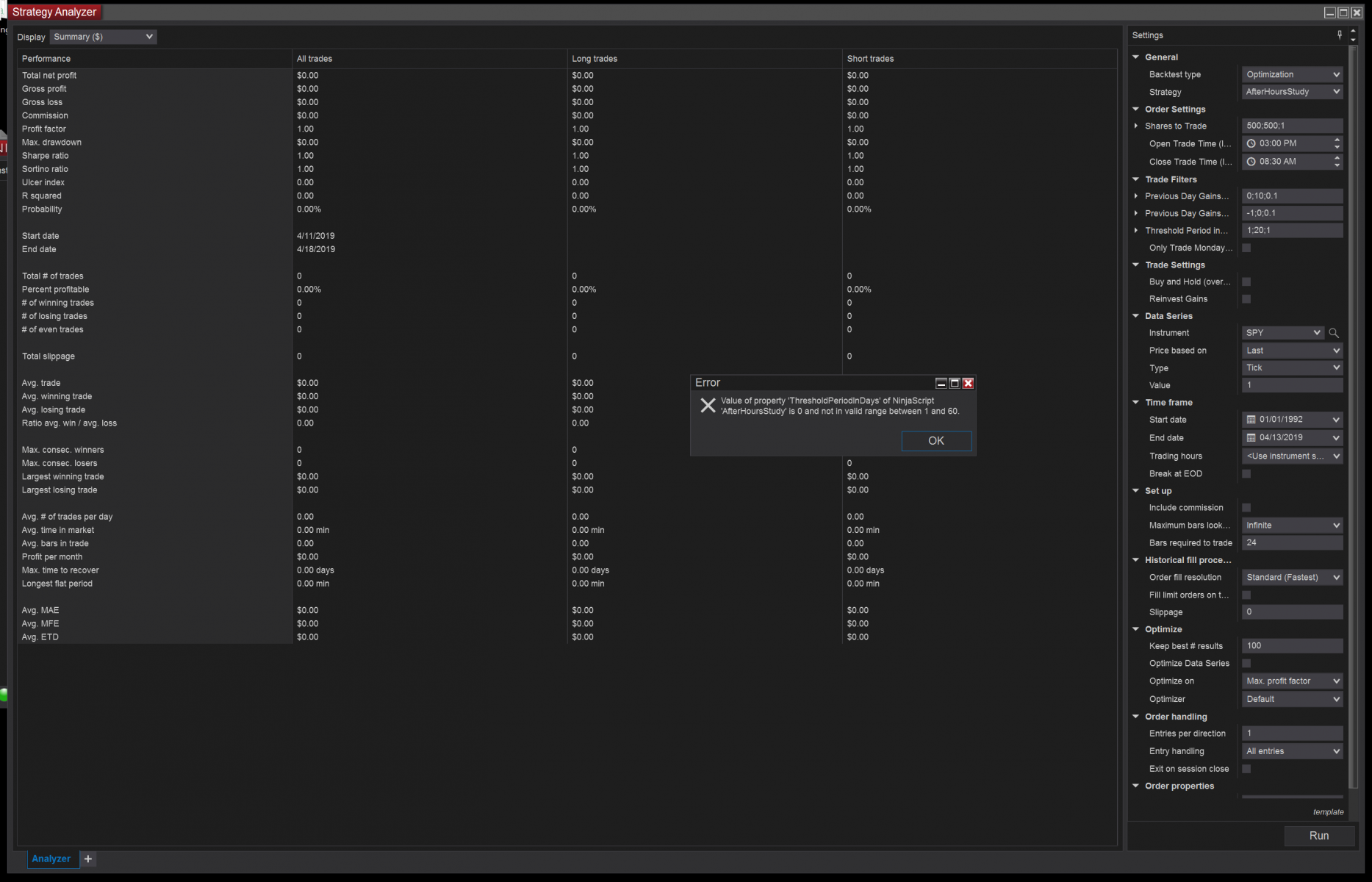Close the Error dialog
The width and height of the screenshot is (1372, 882).
point(969,383)
